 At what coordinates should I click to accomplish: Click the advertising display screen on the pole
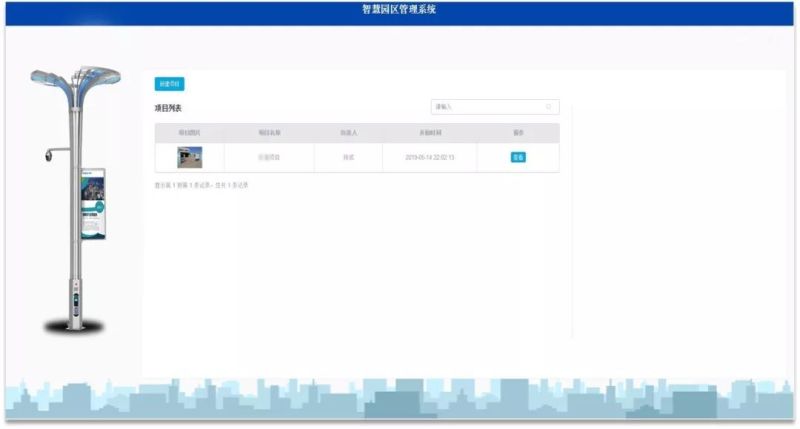[x=94, y=206]
